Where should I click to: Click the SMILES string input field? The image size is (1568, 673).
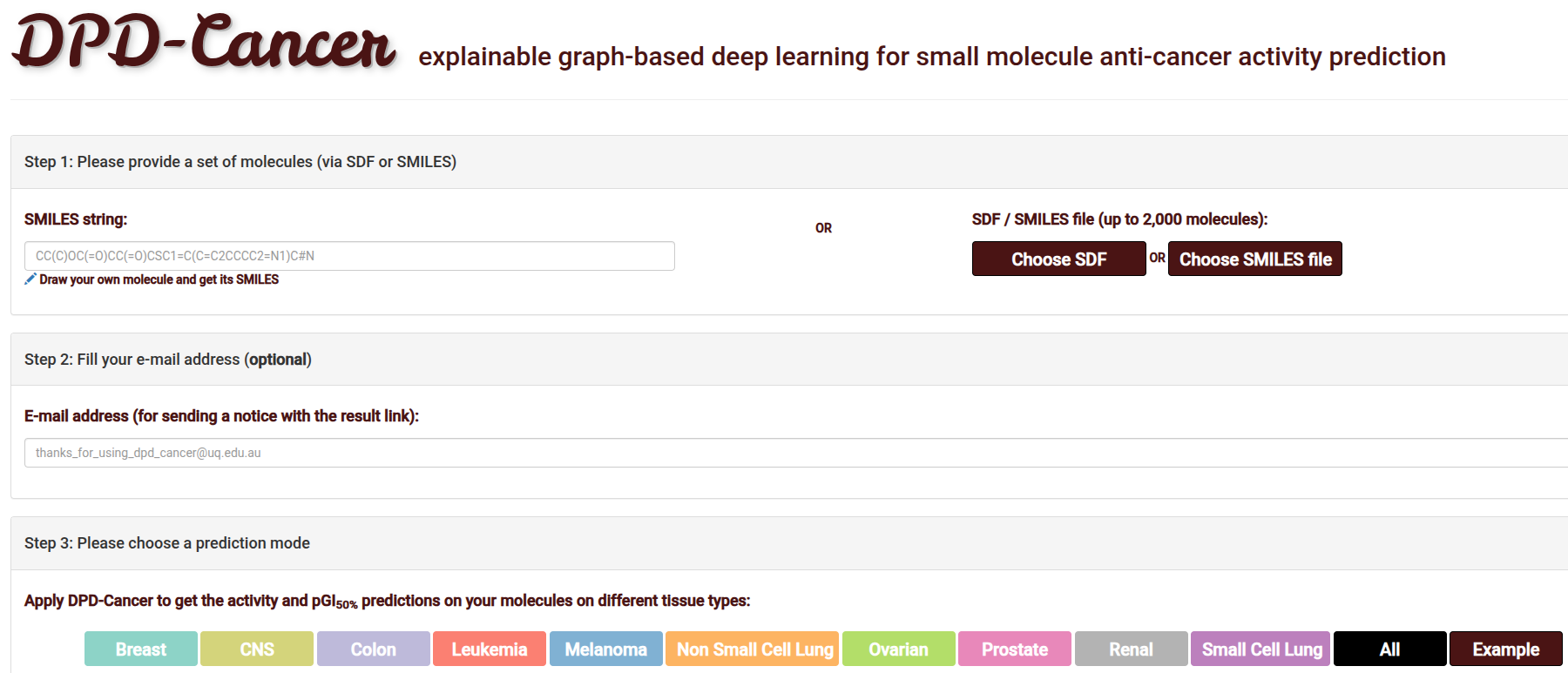tap(349, 256)
